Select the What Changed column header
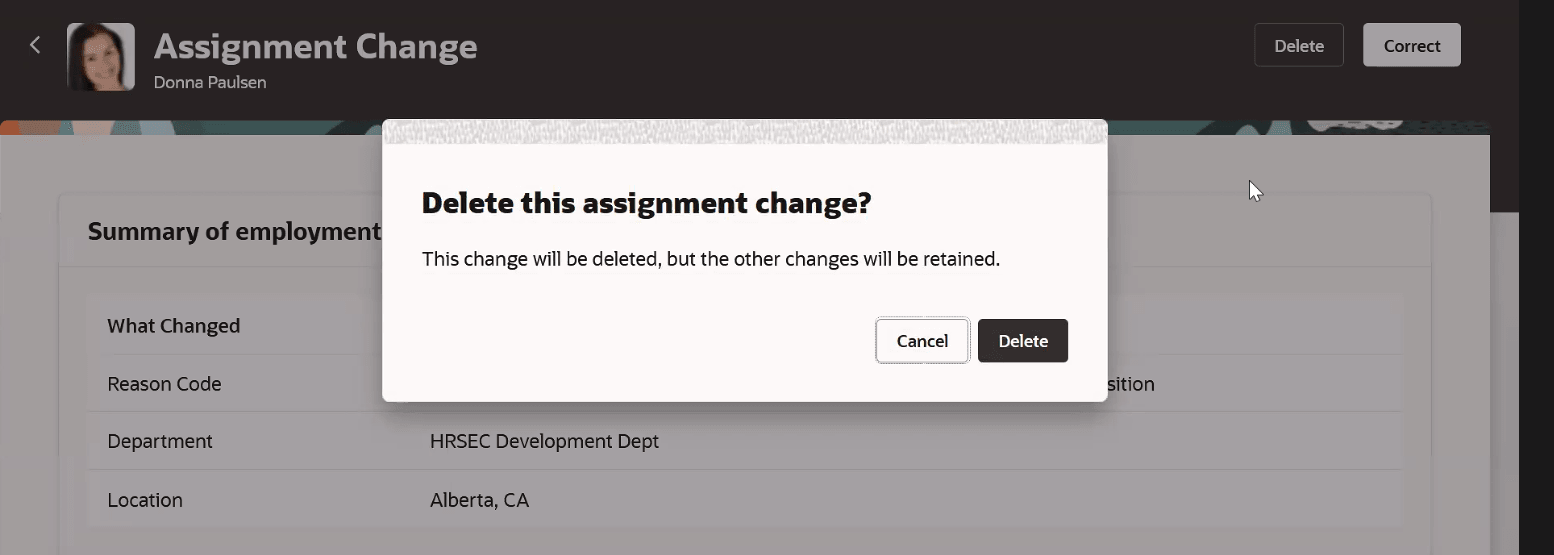Viewport: 1554px width, 555px height. pos(173,326)
